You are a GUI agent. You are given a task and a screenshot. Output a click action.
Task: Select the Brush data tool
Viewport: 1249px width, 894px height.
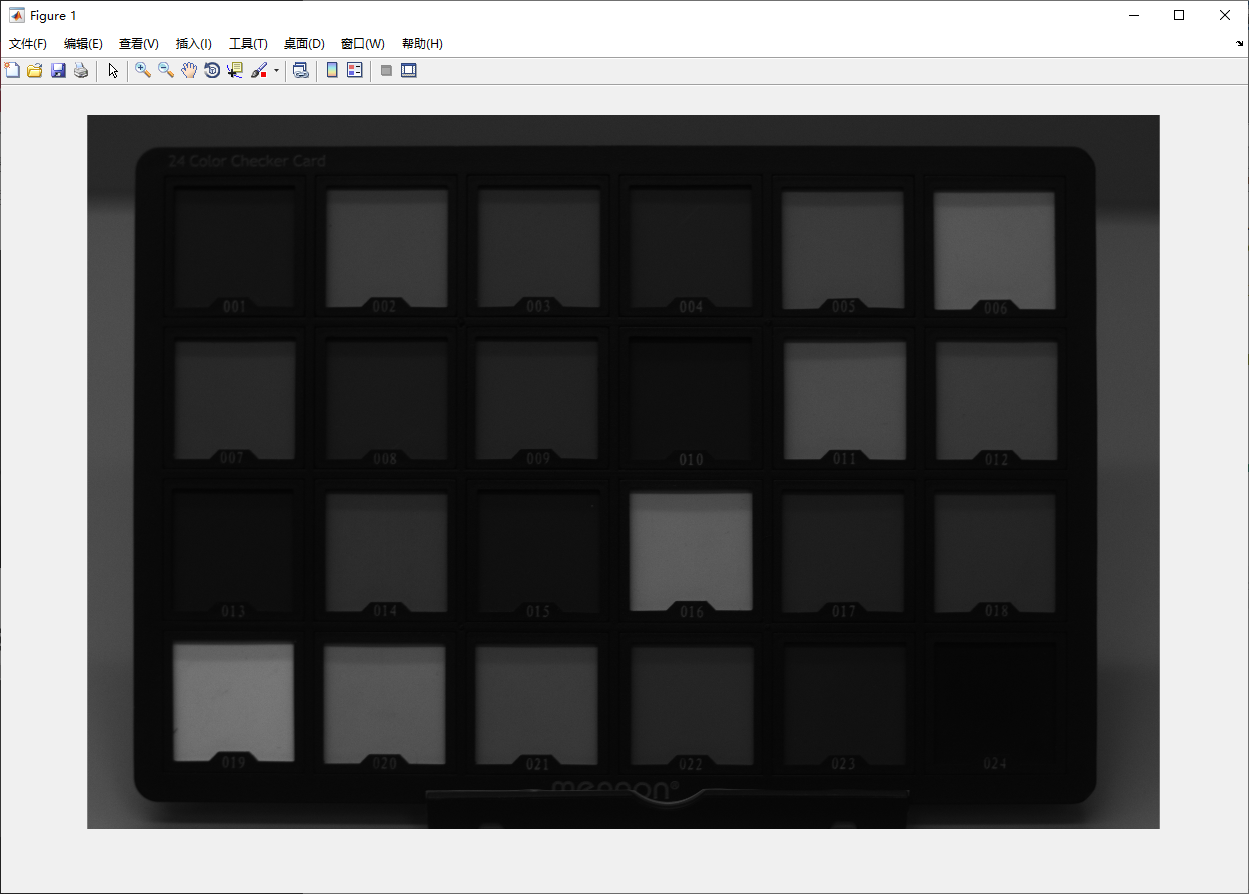click(x=259, y=70)
